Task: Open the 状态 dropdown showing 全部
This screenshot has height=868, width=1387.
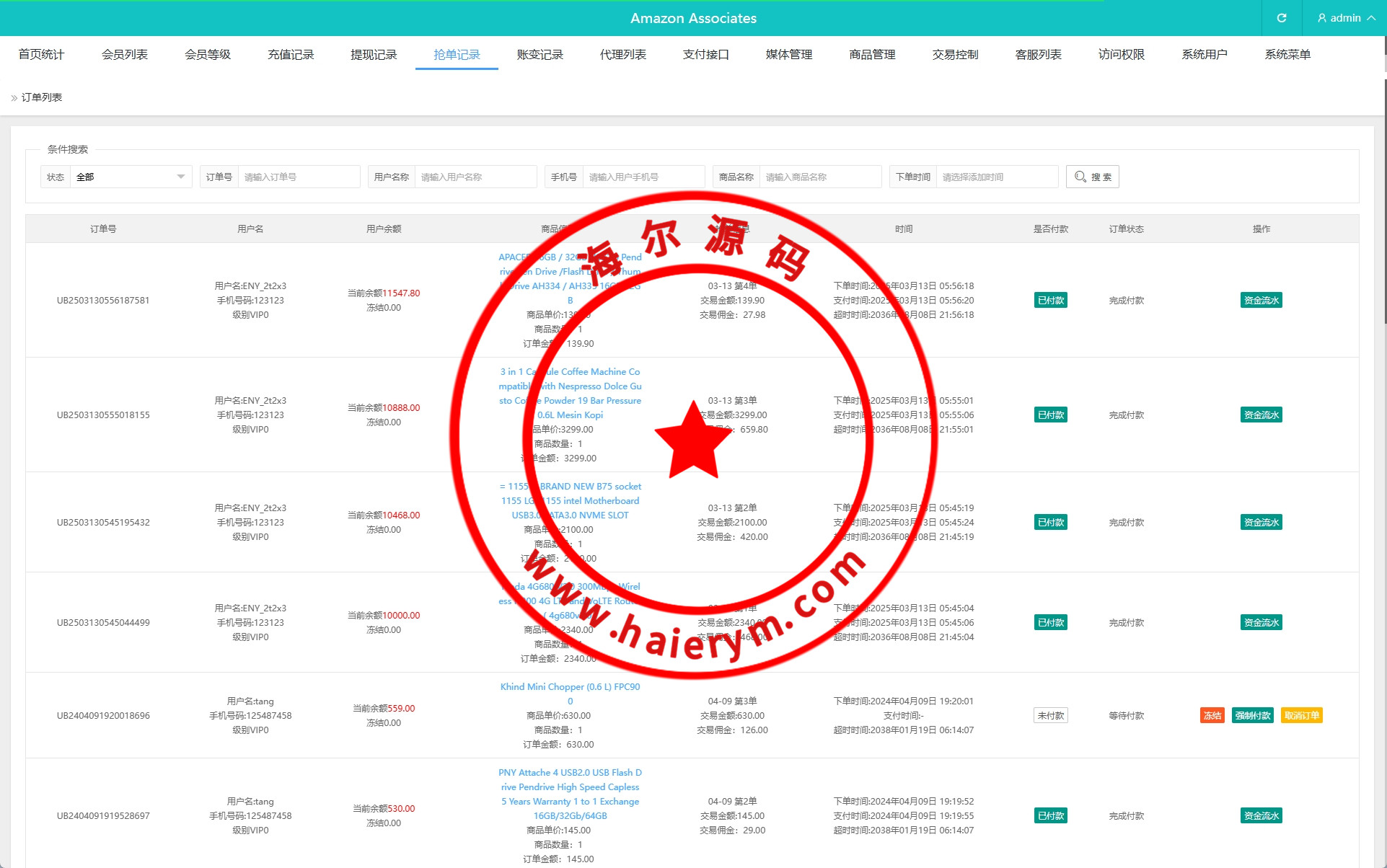Action: (130, 177)
